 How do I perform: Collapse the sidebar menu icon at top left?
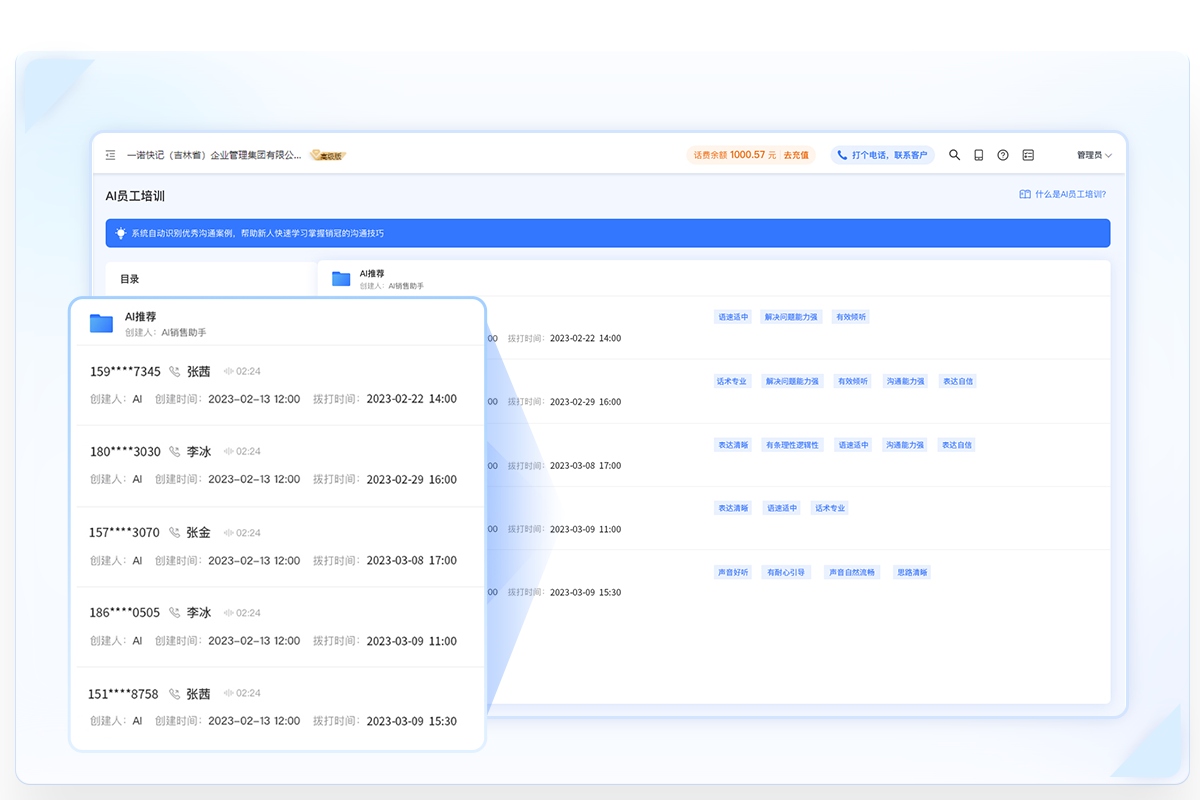pyautogui.click(x=111, y=155)
